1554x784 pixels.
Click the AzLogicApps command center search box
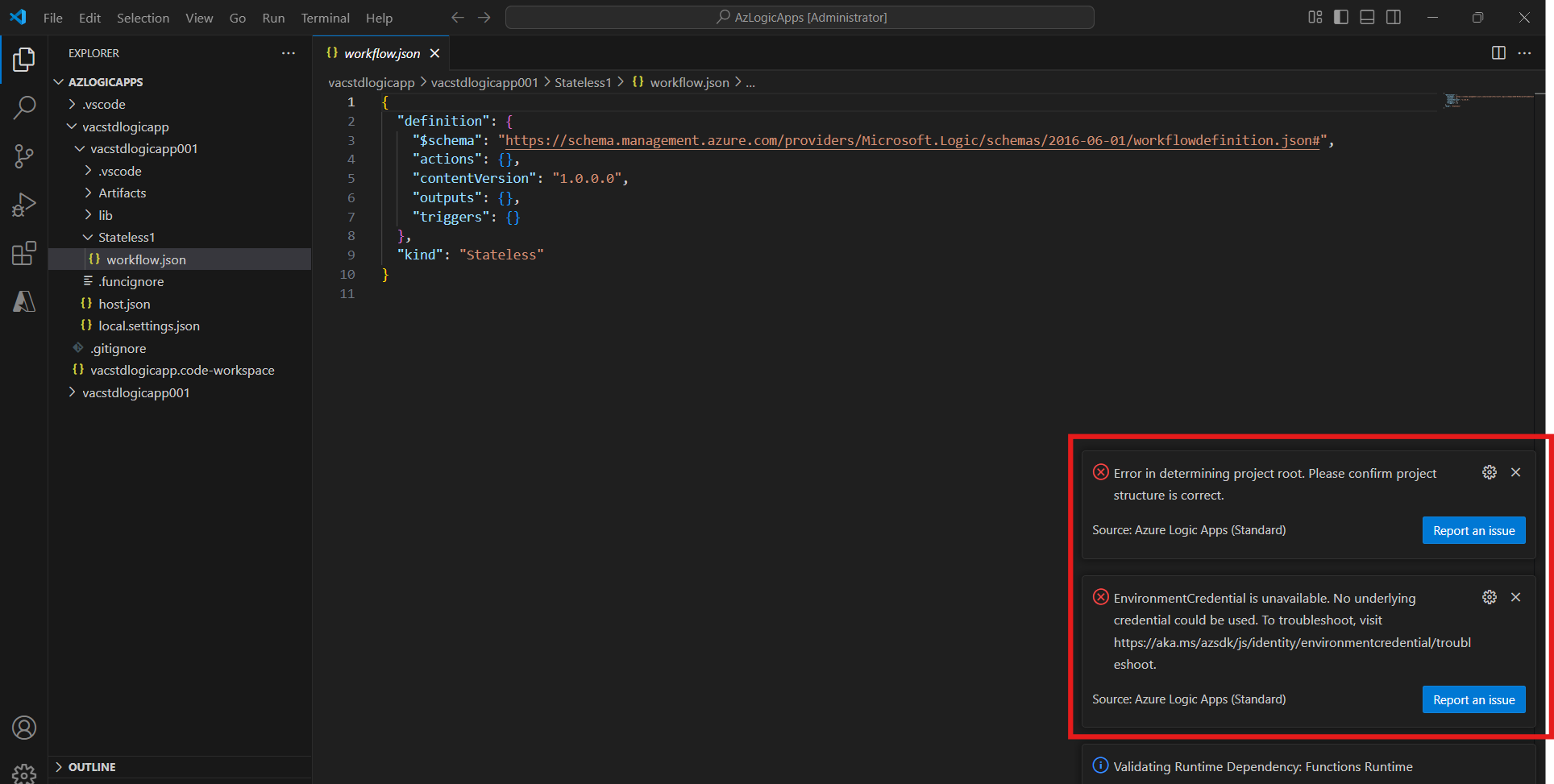(x=800, y=17)
